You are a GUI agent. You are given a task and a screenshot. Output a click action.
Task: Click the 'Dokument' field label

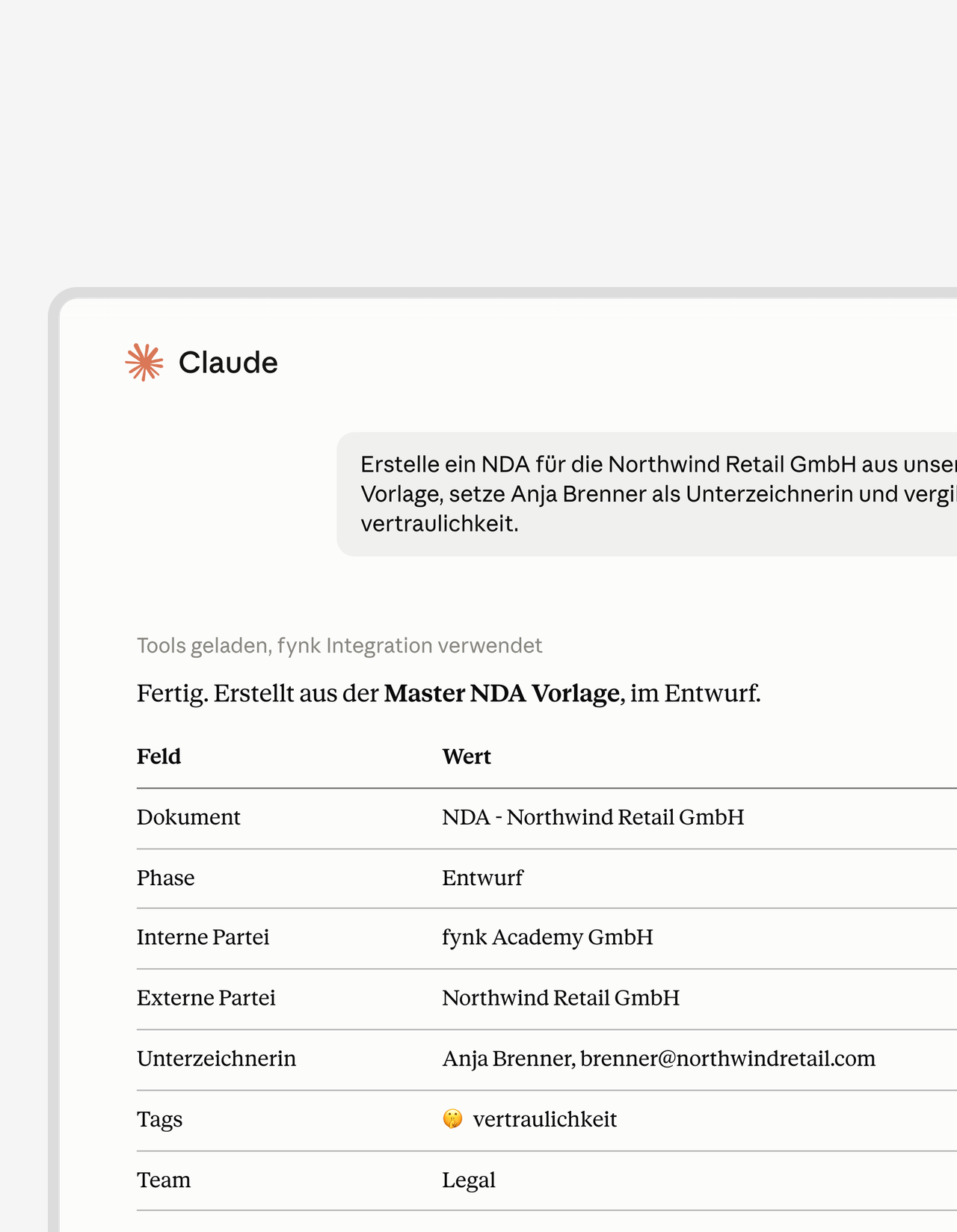pos(188,817)
